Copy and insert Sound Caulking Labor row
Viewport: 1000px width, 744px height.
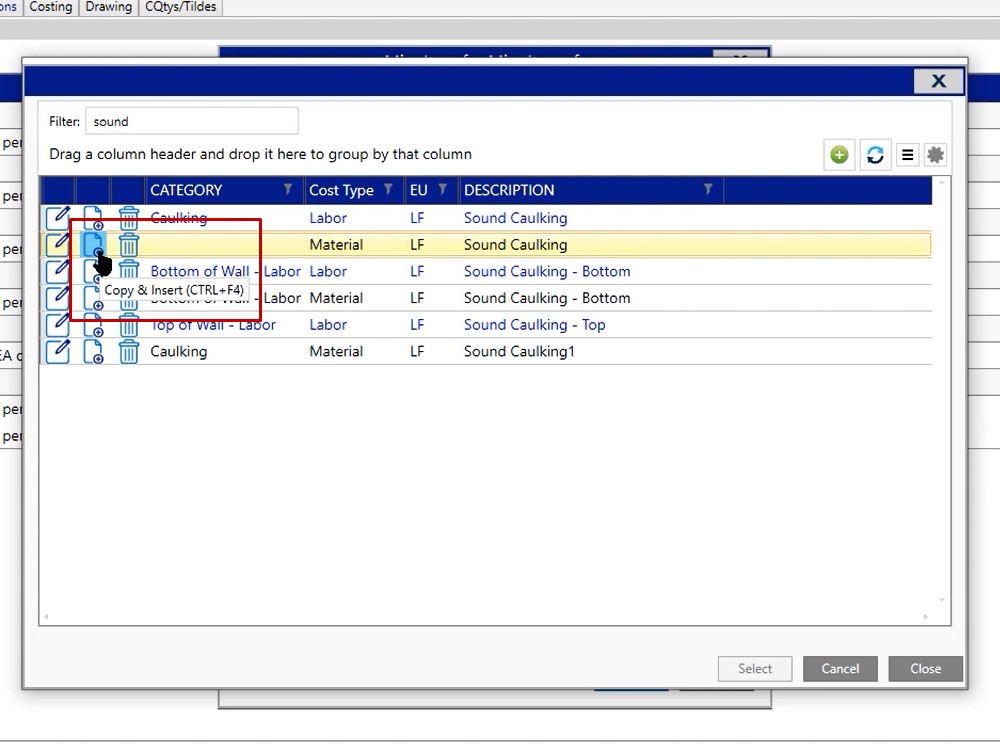point(93,218)
